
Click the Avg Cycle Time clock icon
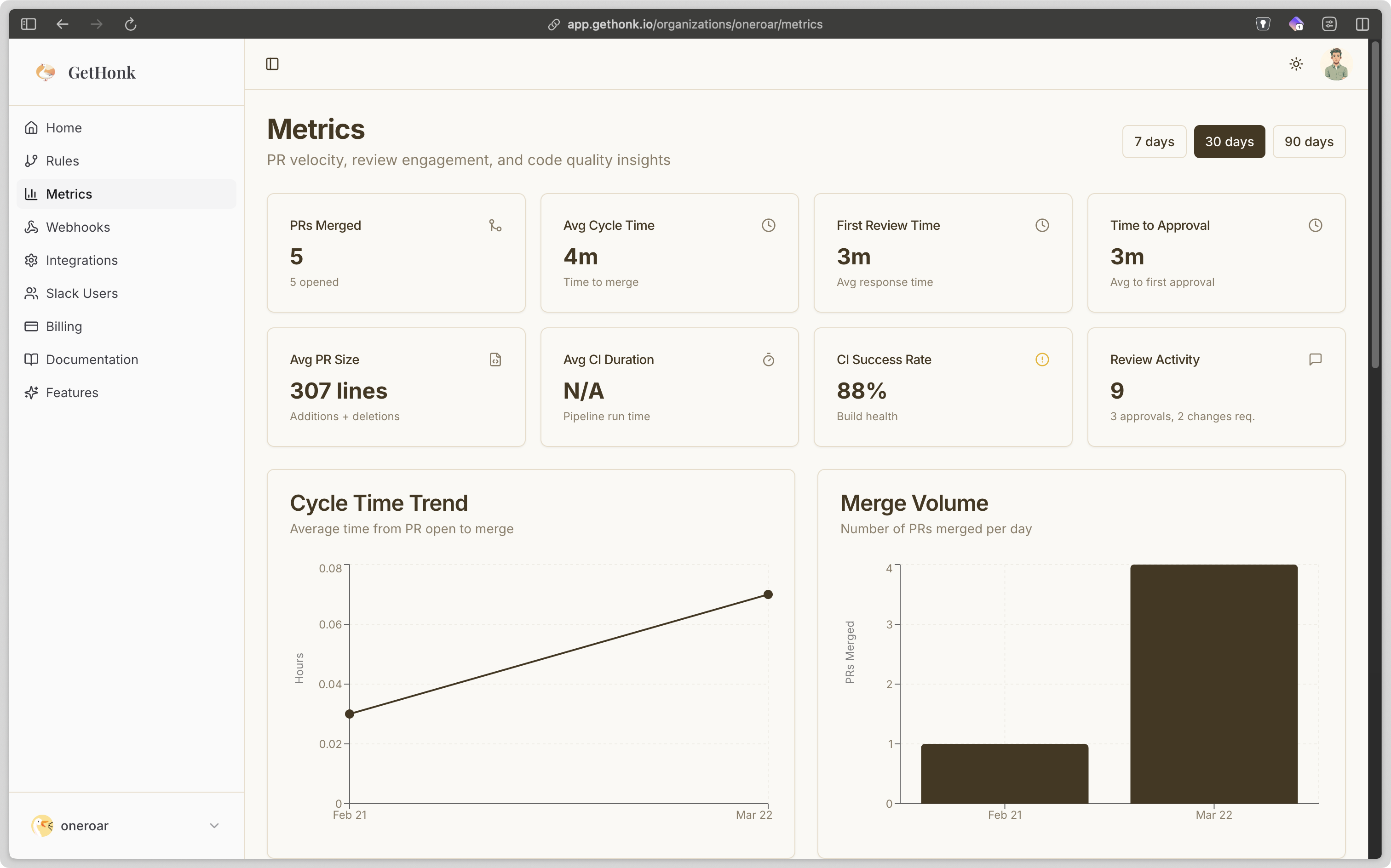(x=769, y=226)
